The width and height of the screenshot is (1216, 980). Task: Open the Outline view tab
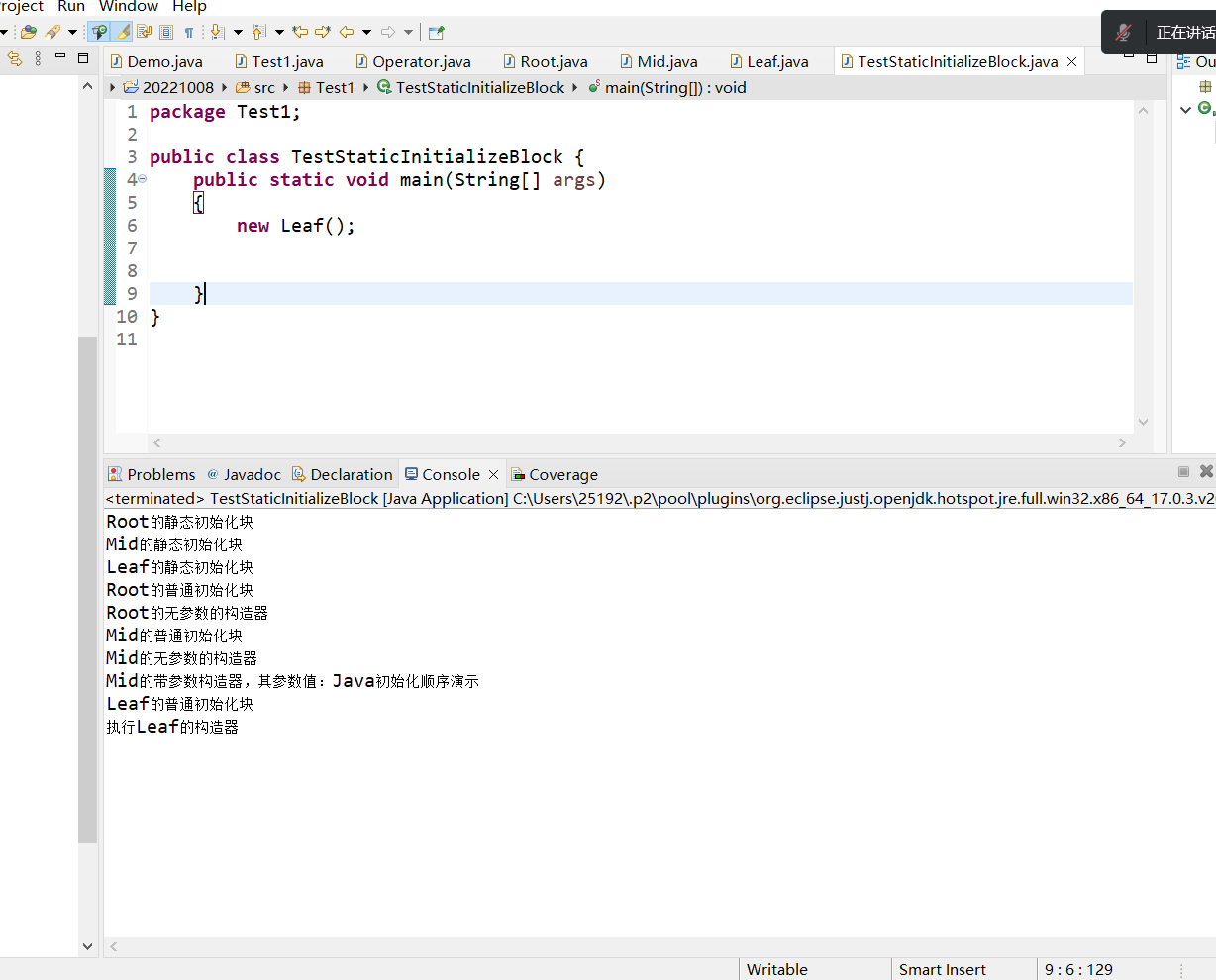pos(1195,61)
